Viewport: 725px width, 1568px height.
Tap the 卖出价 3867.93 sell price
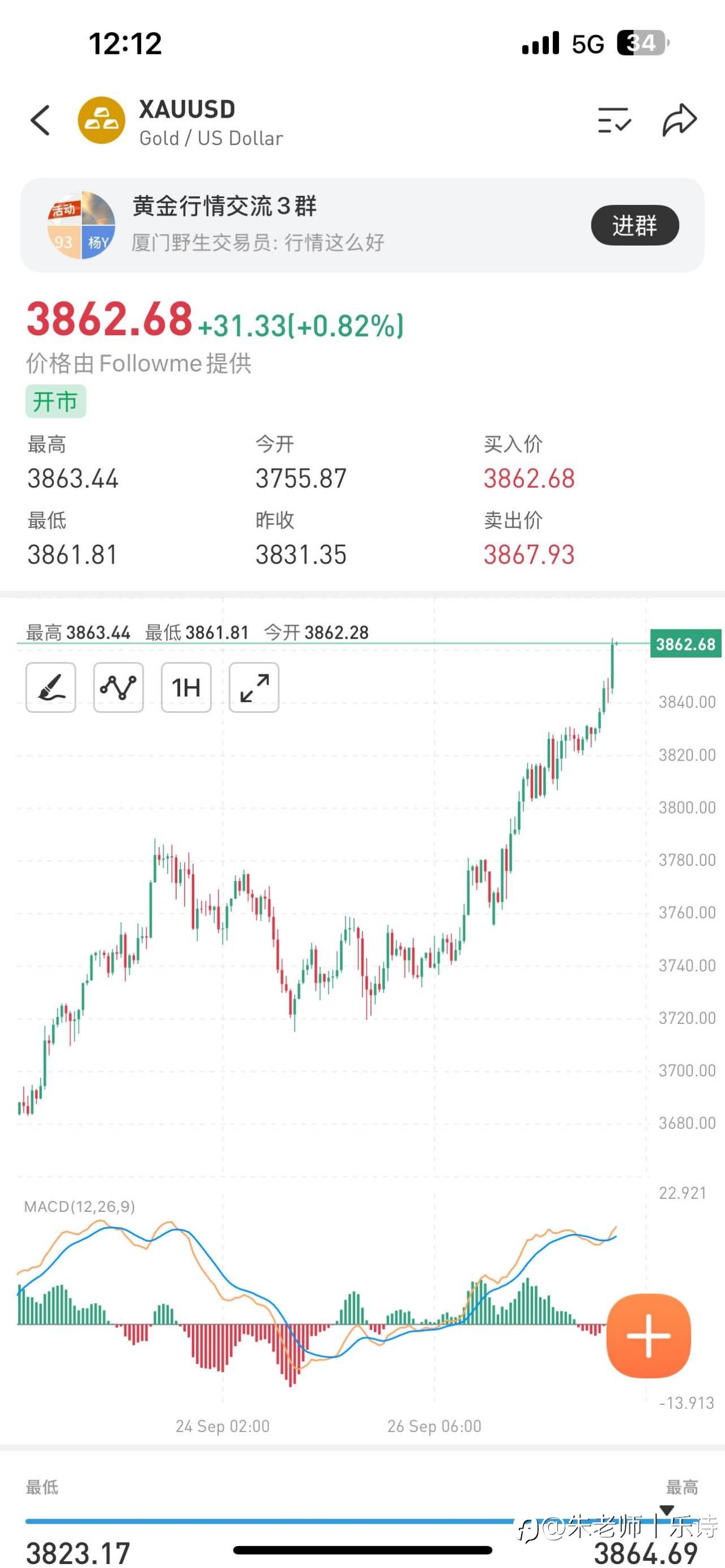pos(529,554)
